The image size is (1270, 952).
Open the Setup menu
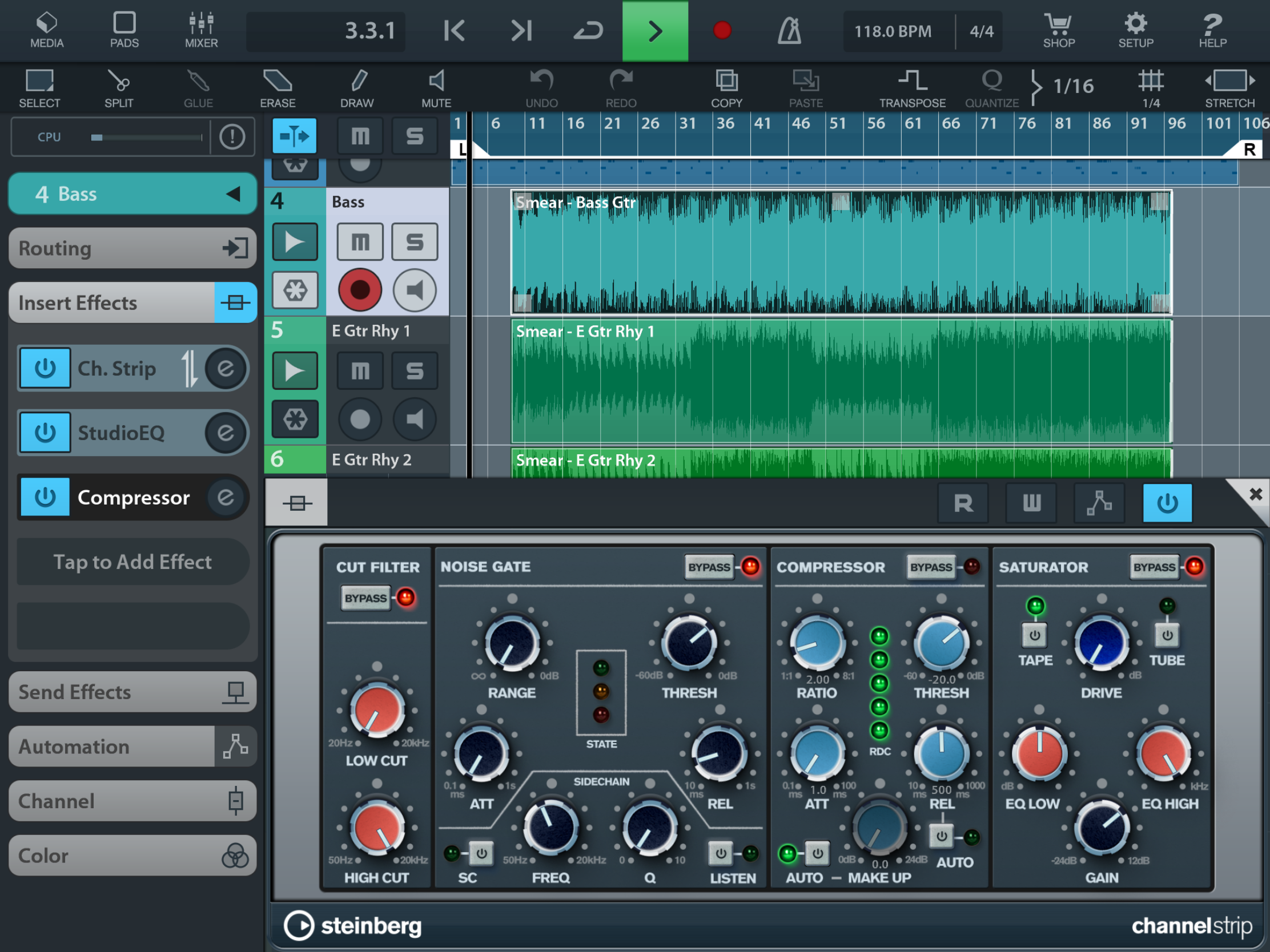tap(1136, 30)
